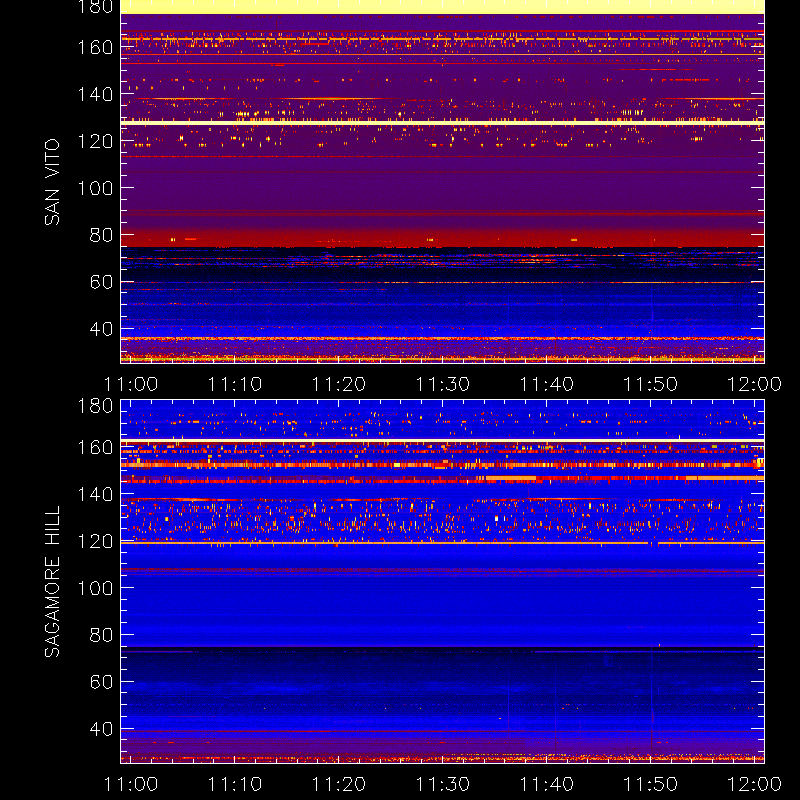Choose the 11:20 time label under Sagamore Hill plot

339,784
